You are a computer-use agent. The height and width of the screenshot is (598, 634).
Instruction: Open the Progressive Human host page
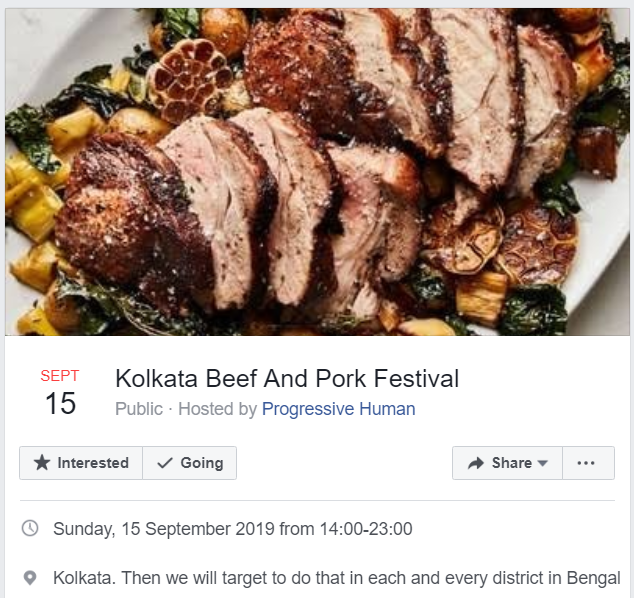338,409
